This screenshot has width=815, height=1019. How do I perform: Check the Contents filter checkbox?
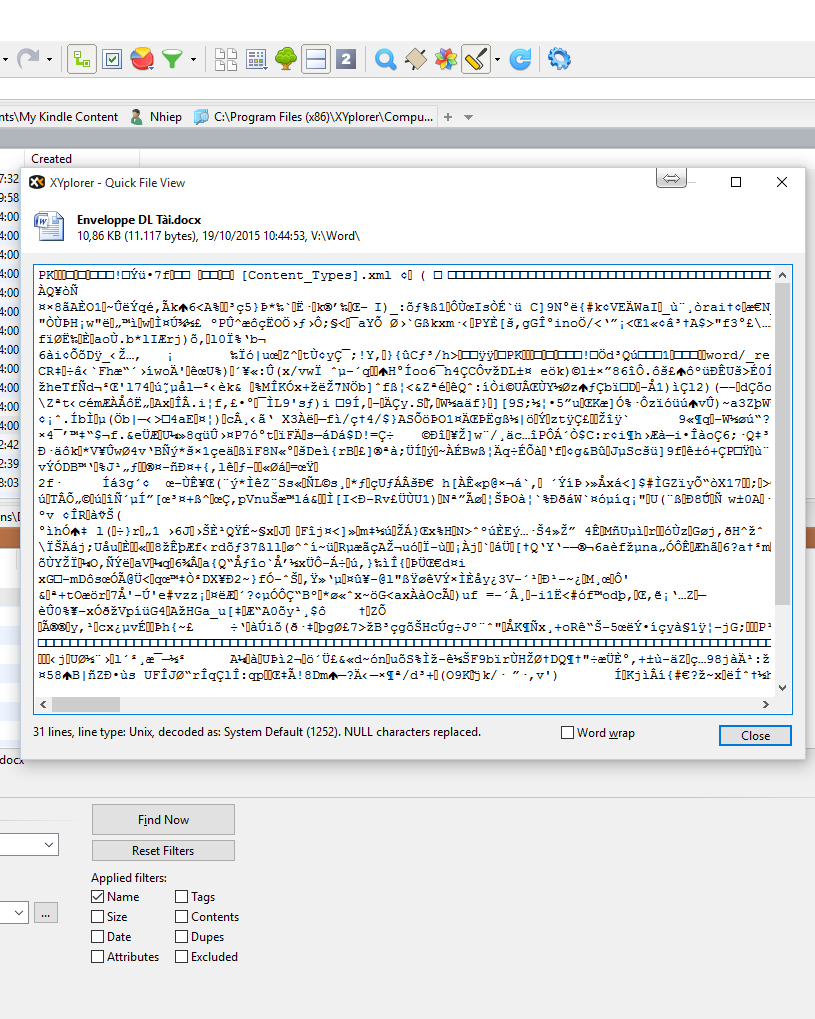[x=182, y=917]
